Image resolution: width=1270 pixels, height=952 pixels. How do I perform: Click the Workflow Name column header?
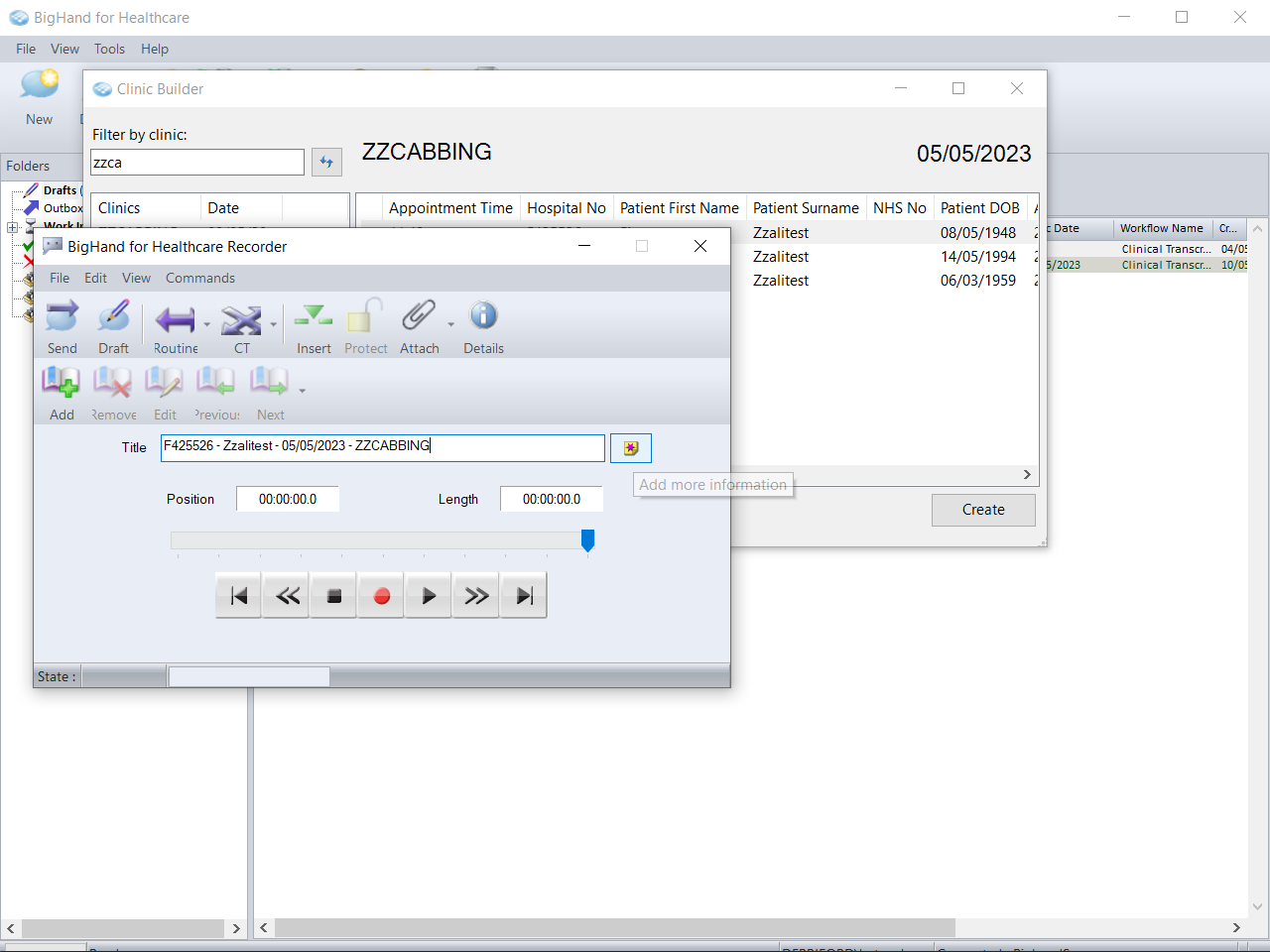click(x=1162, y=228)
